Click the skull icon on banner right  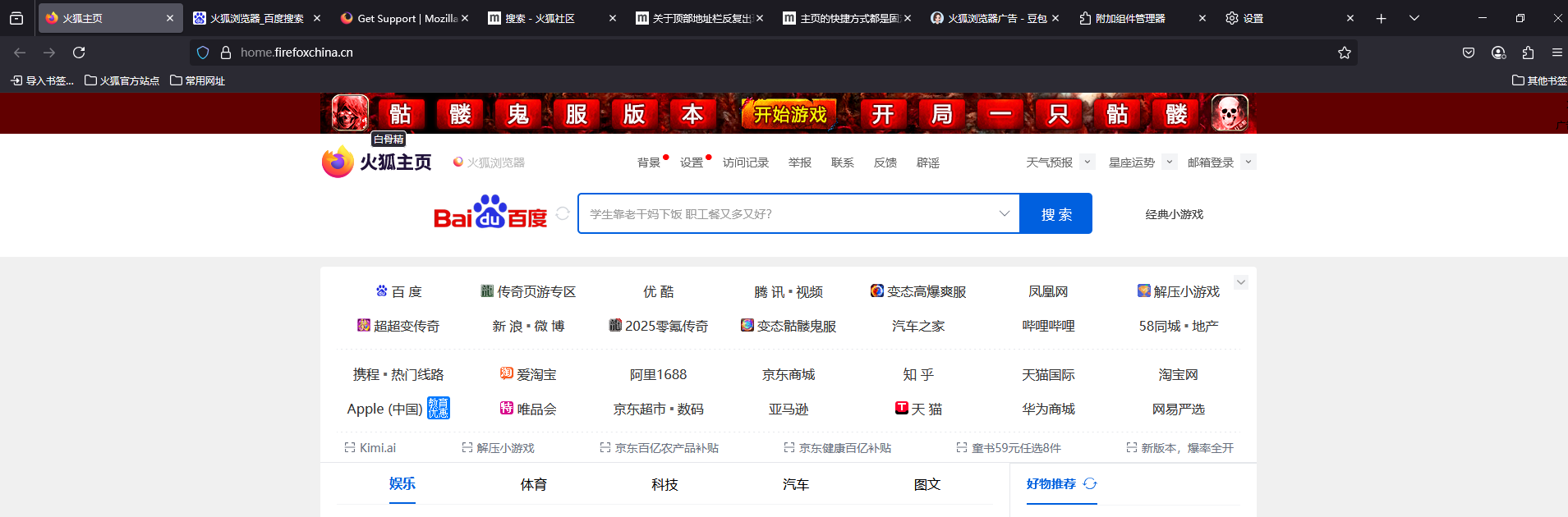pyautogui.click(x=1230, y=113)
